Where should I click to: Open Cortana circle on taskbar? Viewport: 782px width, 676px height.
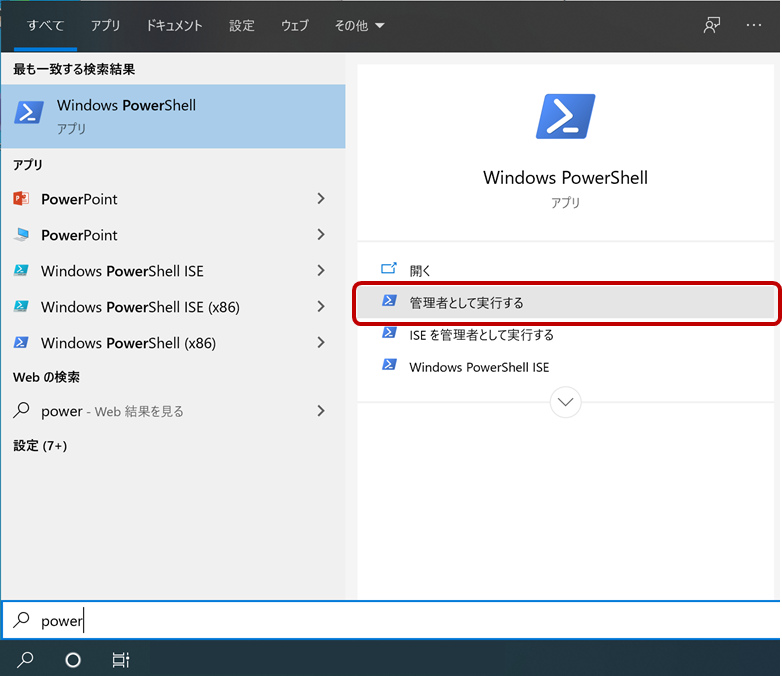click(x=73, y=660)
